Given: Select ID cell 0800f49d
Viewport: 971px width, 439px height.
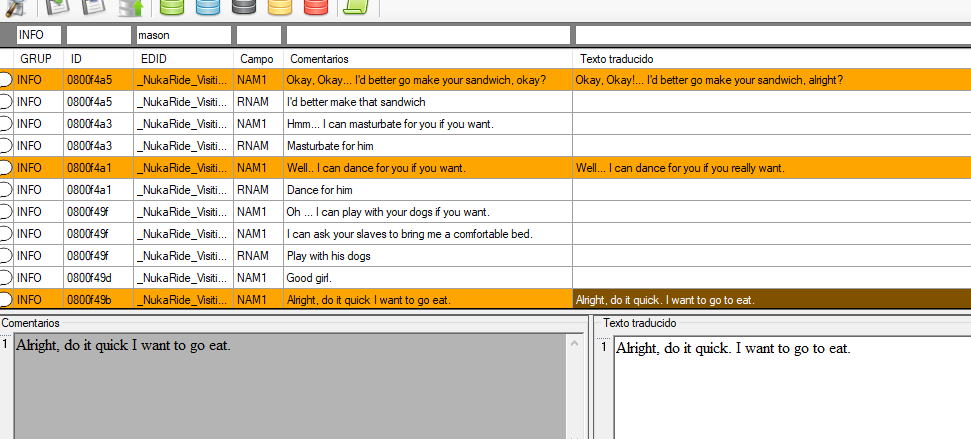Looking at the screenshot, I should click(x=99, y=277).
